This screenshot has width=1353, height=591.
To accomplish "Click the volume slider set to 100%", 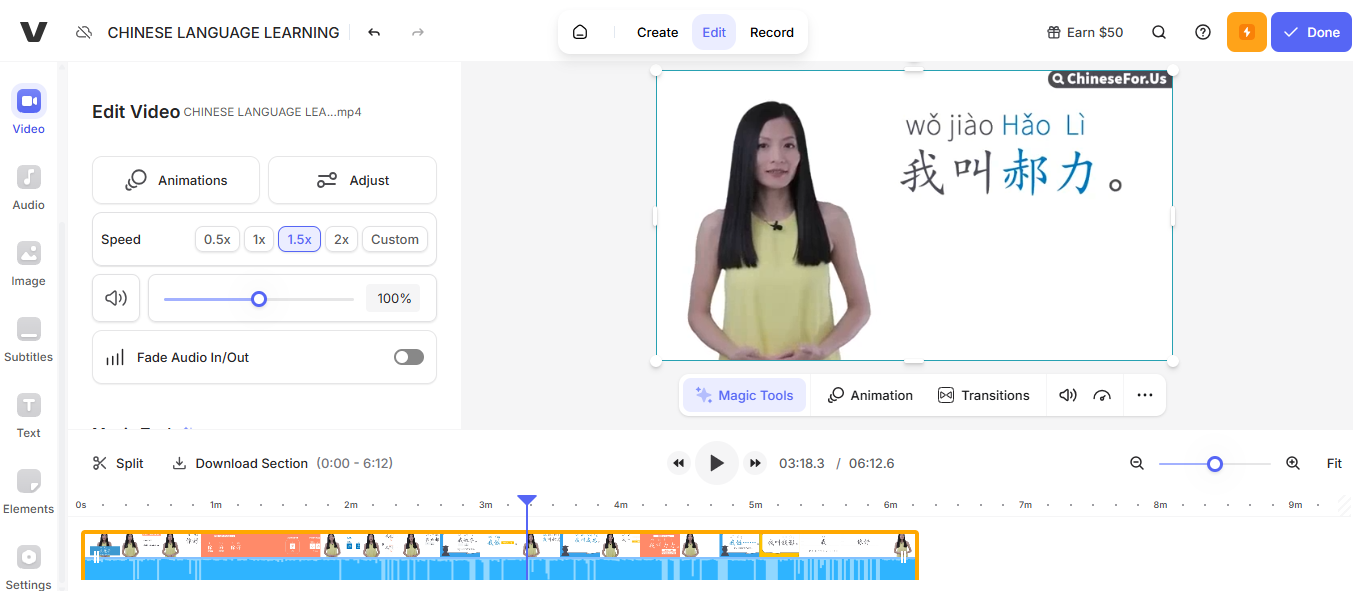I will 259,298.
